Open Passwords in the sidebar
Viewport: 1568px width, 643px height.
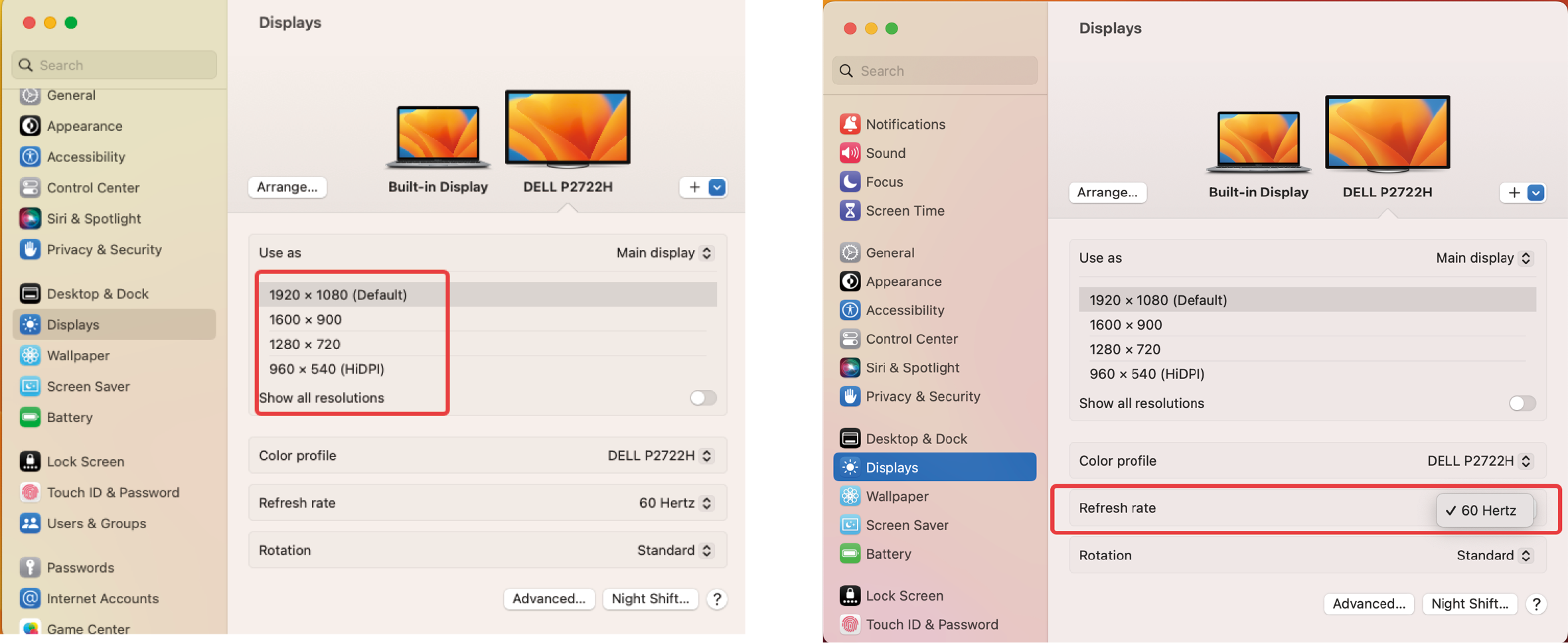80,567
